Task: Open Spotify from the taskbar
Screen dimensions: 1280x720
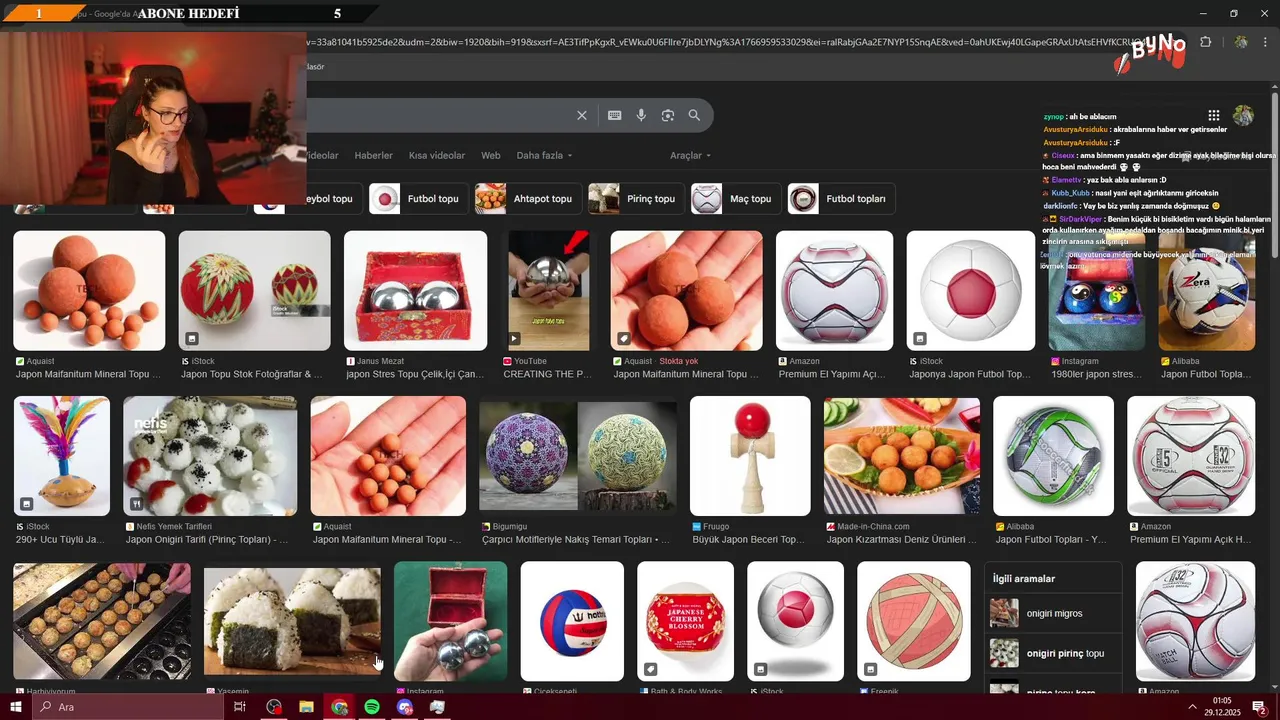Action: [x=372, y=707]
